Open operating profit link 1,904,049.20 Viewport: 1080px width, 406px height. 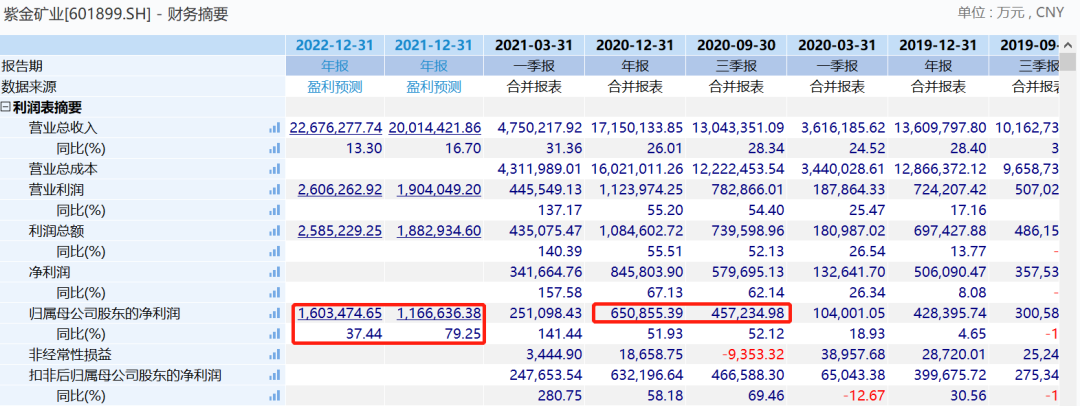pos(439,190)
